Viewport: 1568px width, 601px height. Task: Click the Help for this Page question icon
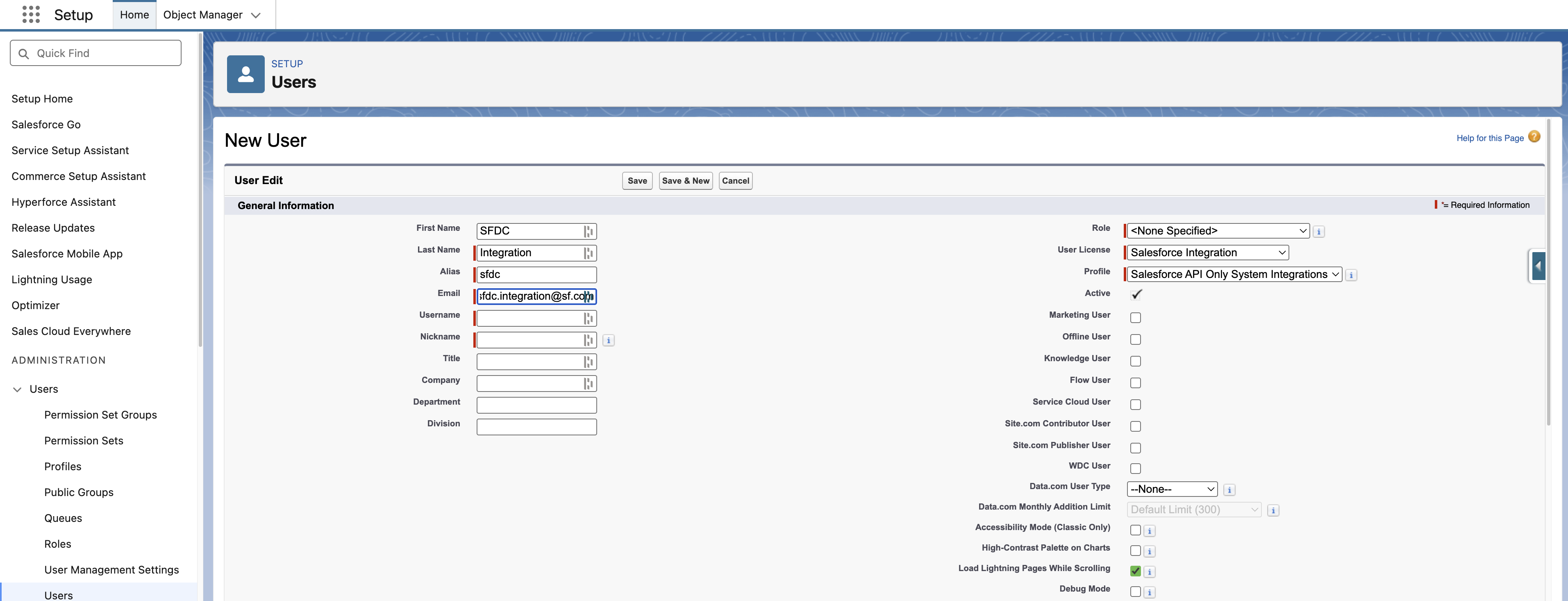(x=1534, y=137)
